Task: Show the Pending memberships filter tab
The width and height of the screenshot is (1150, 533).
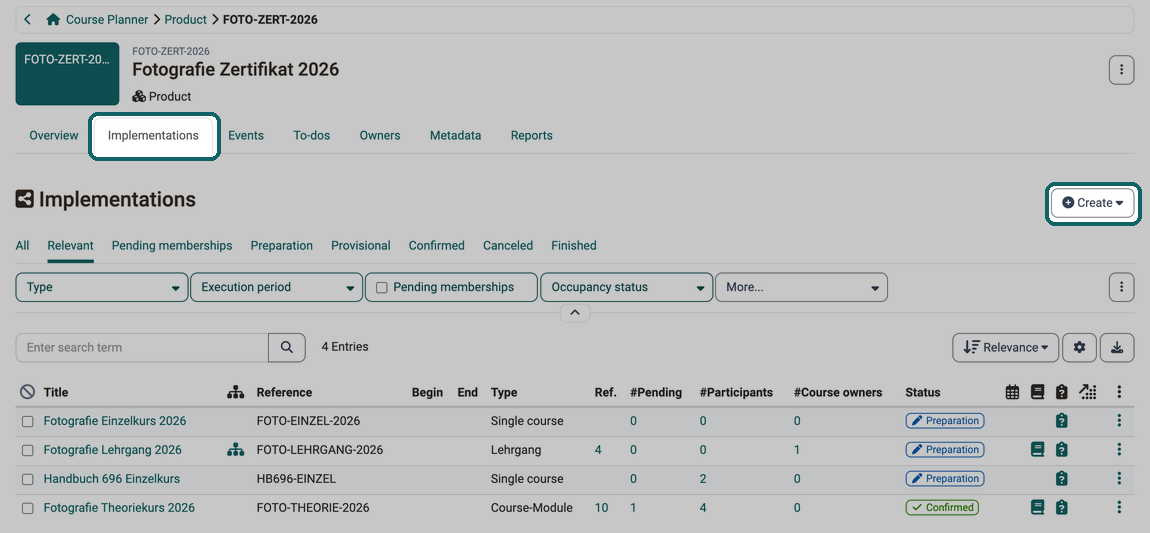Action: 172,246
